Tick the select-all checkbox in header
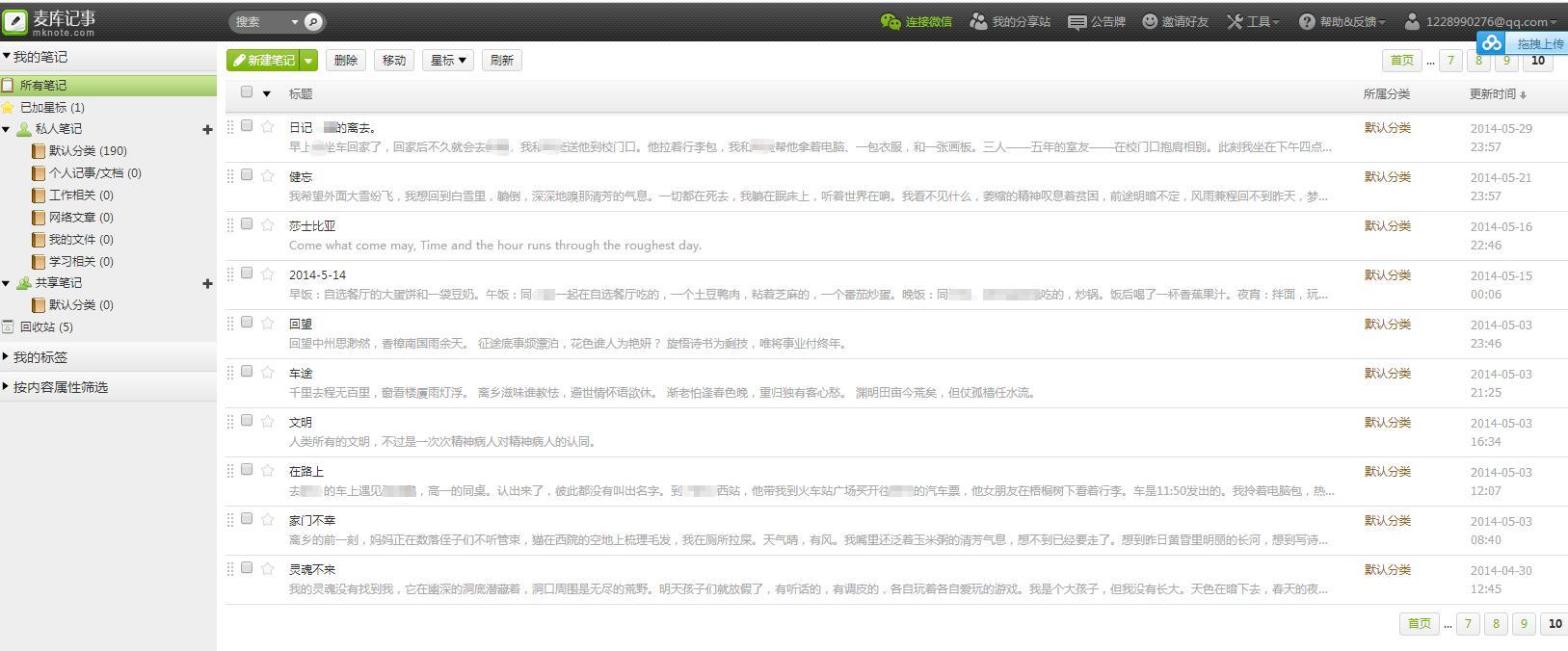This screenshot has width=1568, height=651. click(x=247, y=92)
